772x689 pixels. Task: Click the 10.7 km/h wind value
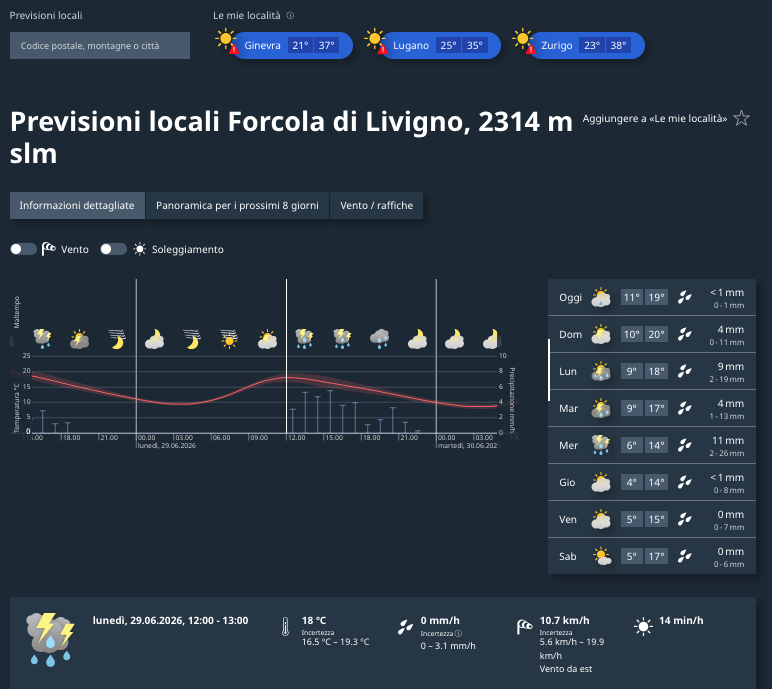(564, 621)
